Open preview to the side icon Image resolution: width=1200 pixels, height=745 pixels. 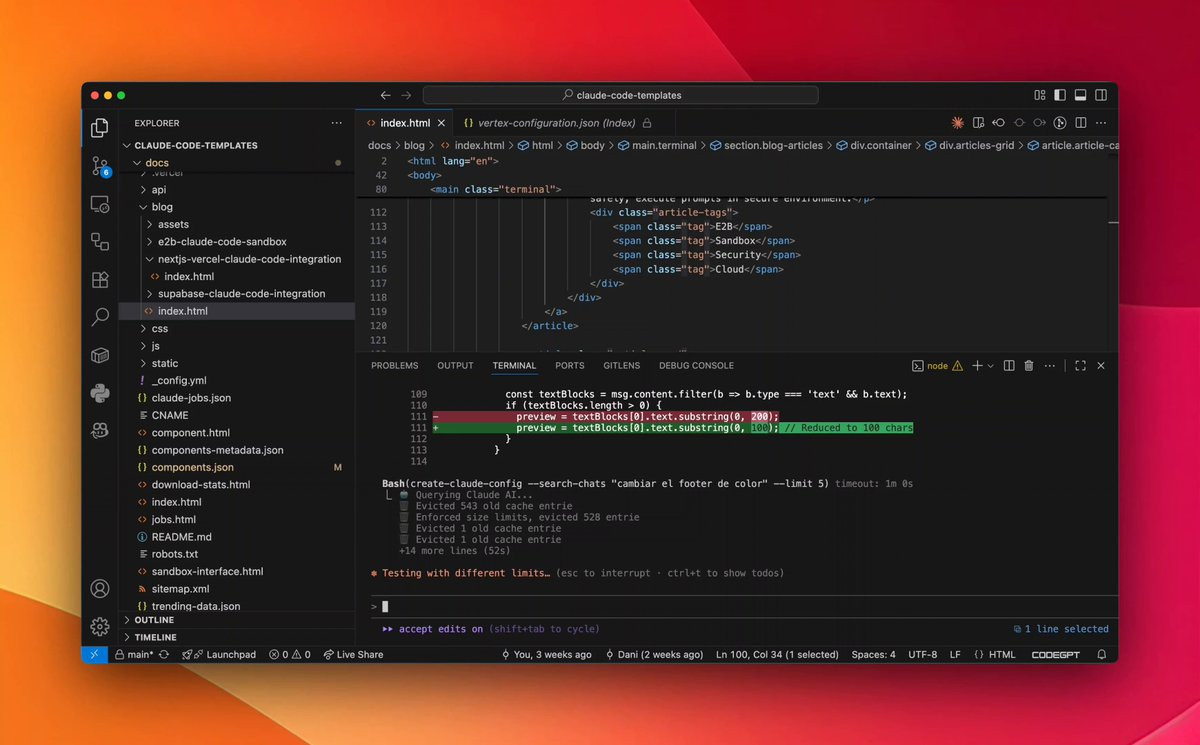pos(978,123)
